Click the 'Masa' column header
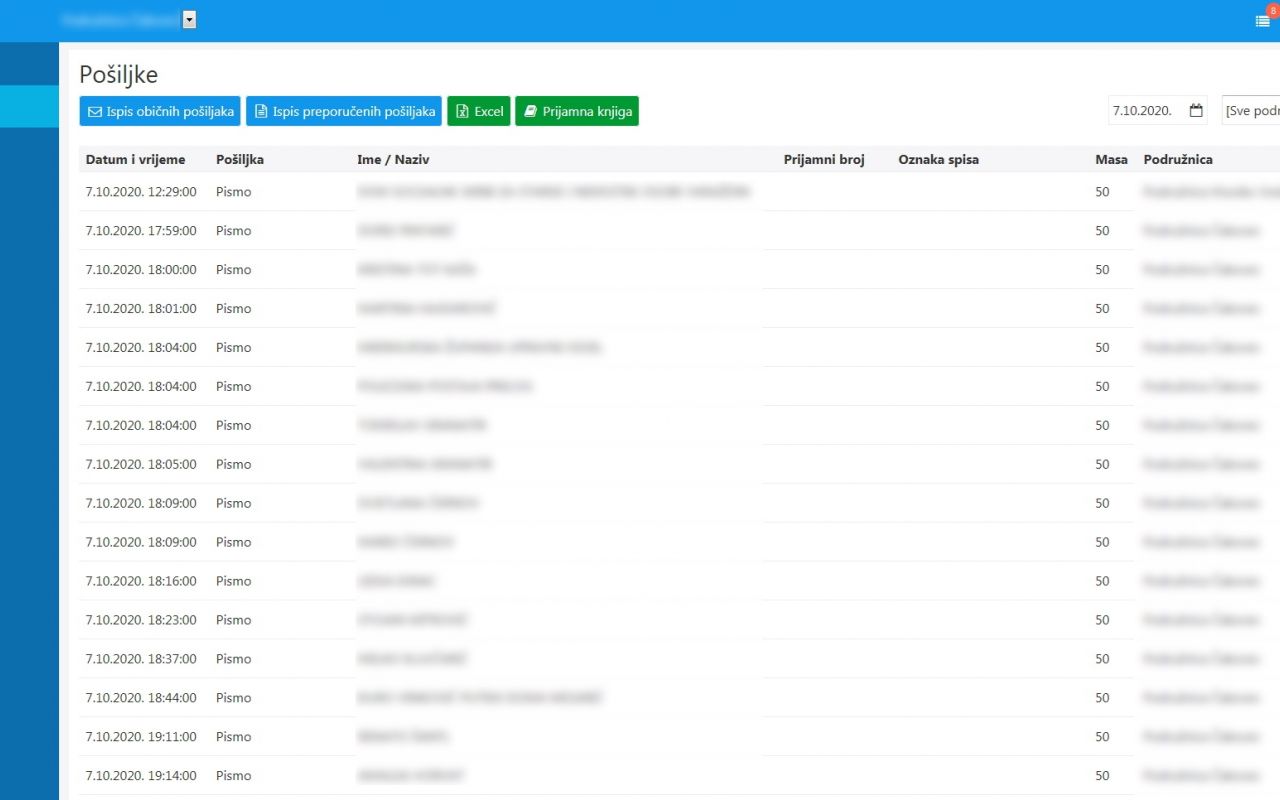The image size is (1280, 800). (1111, 160)
